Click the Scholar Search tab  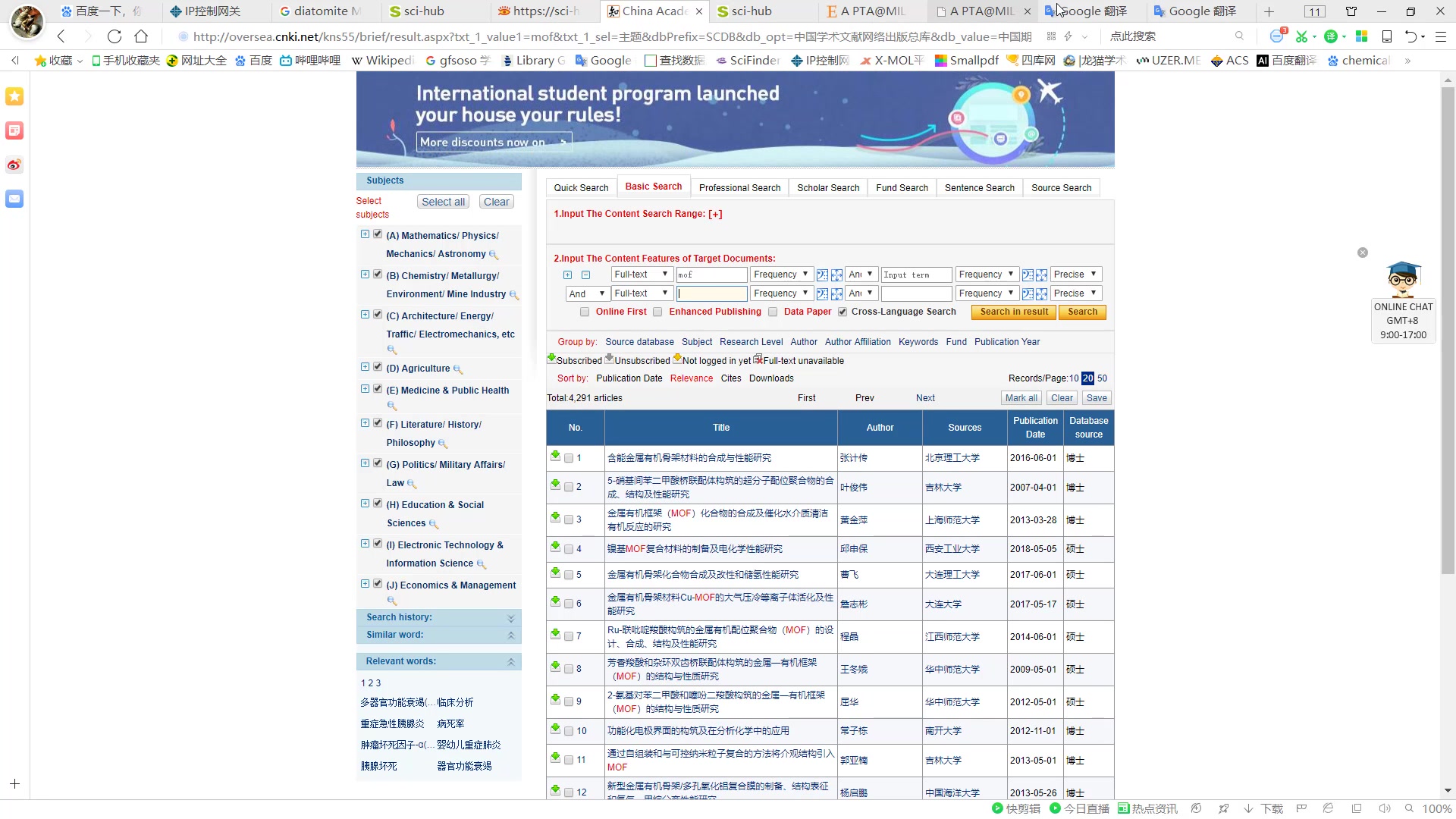(828, 187)
